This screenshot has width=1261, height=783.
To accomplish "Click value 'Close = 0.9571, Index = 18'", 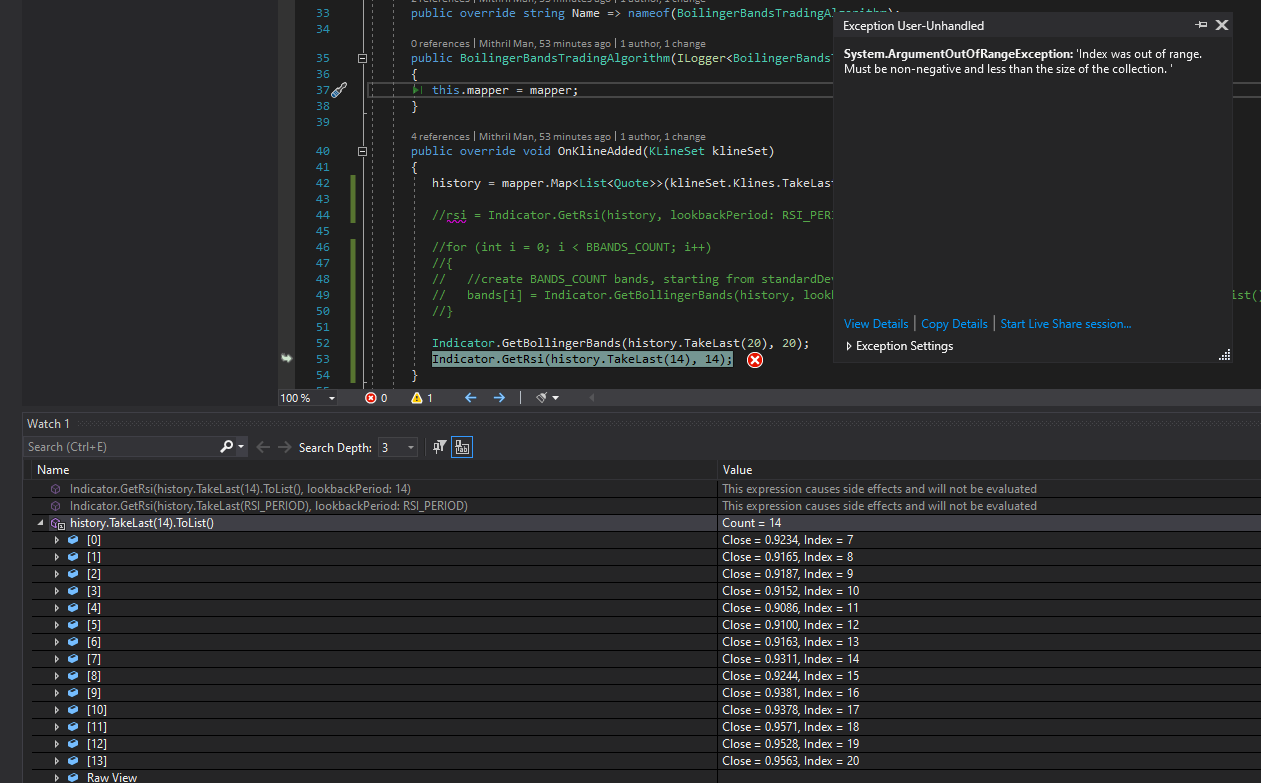I will (x=790, y=727).
